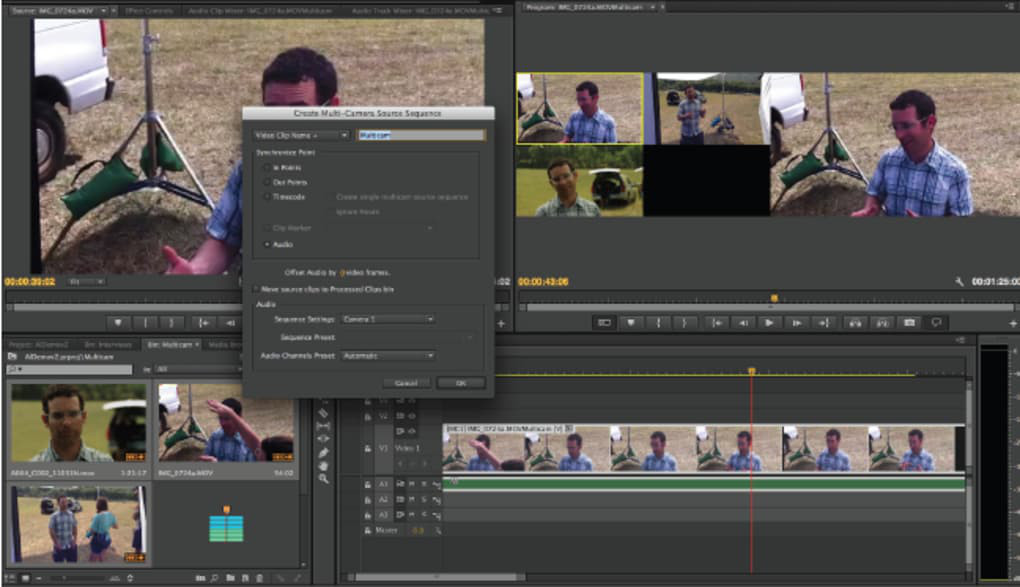The height and width of the screenshot is (587, 1020).
Task: Add a marker in the Program Monitor
Action: point(630,323)
